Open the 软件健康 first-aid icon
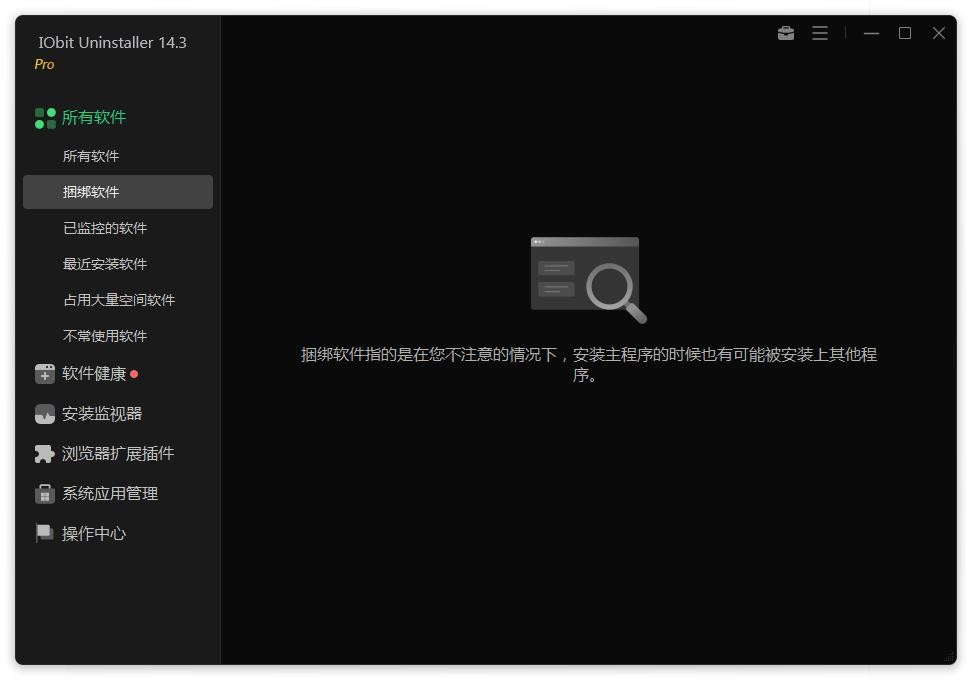The height and width of the screenshot is (680, 972). 45,374
